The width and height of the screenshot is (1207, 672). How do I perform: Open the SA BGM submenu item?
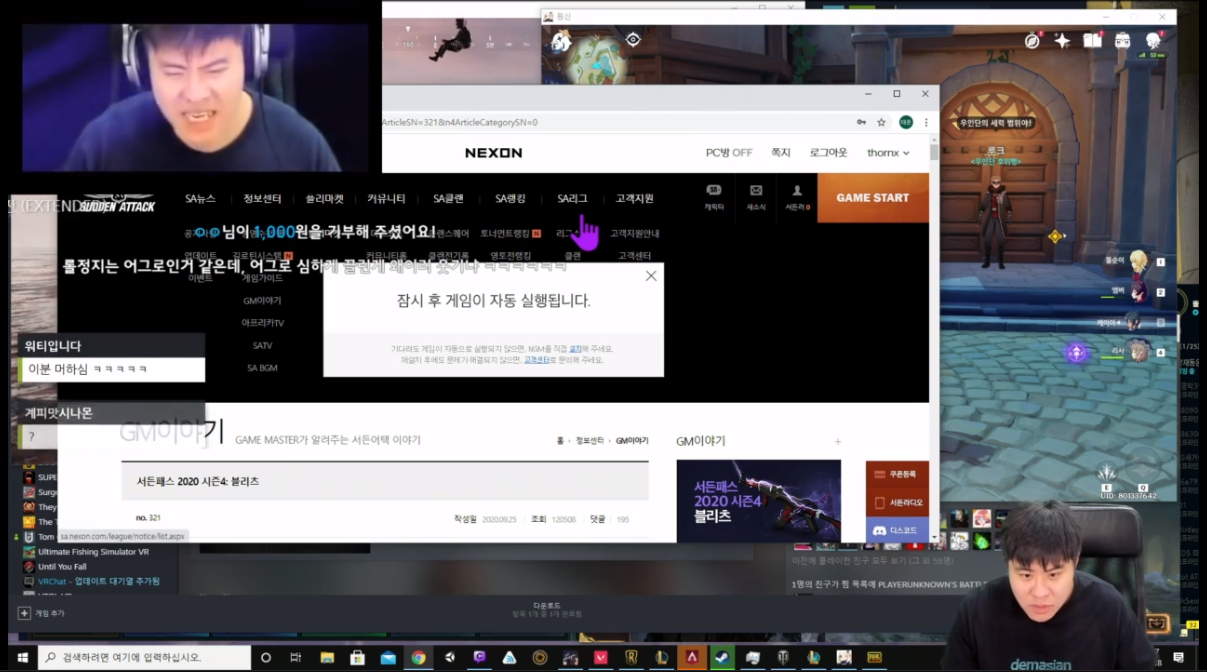(x=262, y=368)
